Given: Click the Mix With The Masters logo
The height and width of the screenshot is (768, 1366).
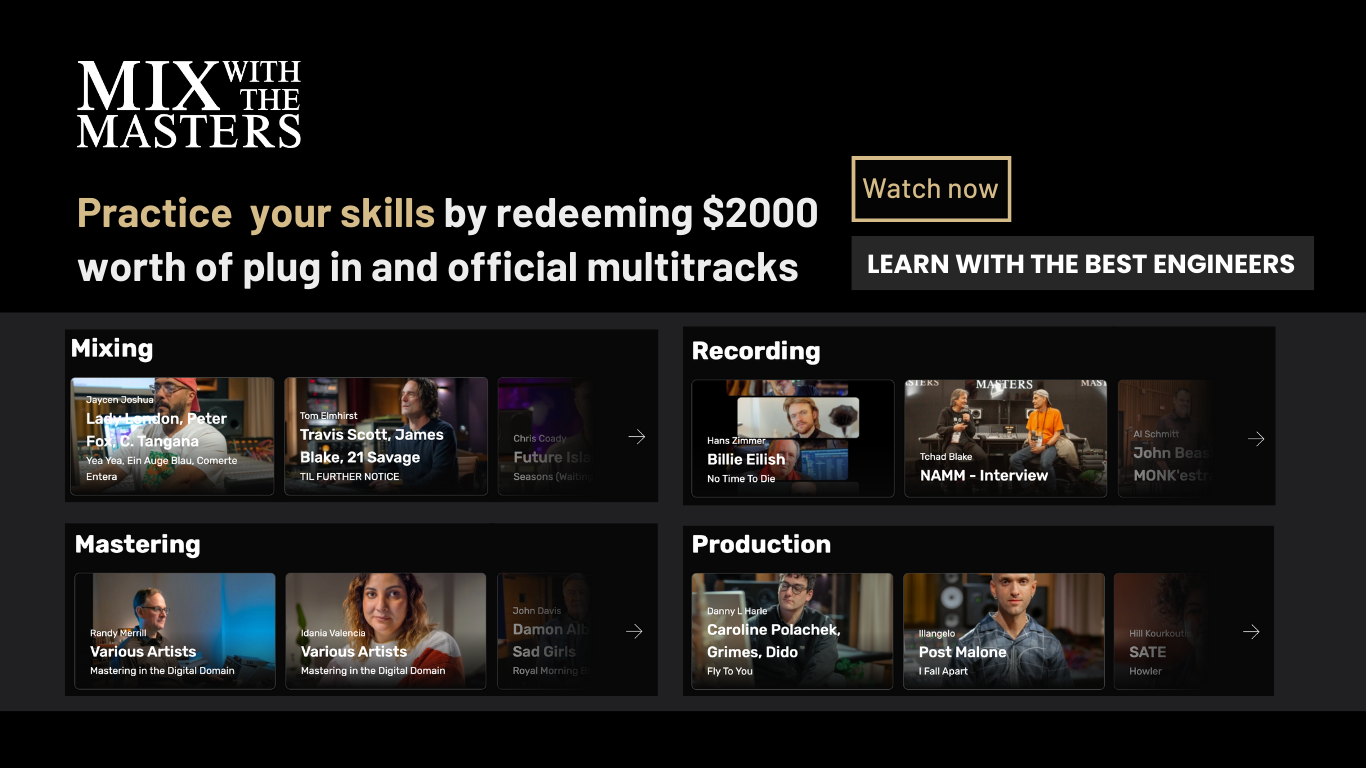Looking at the screenshot, I should (189, 105).
